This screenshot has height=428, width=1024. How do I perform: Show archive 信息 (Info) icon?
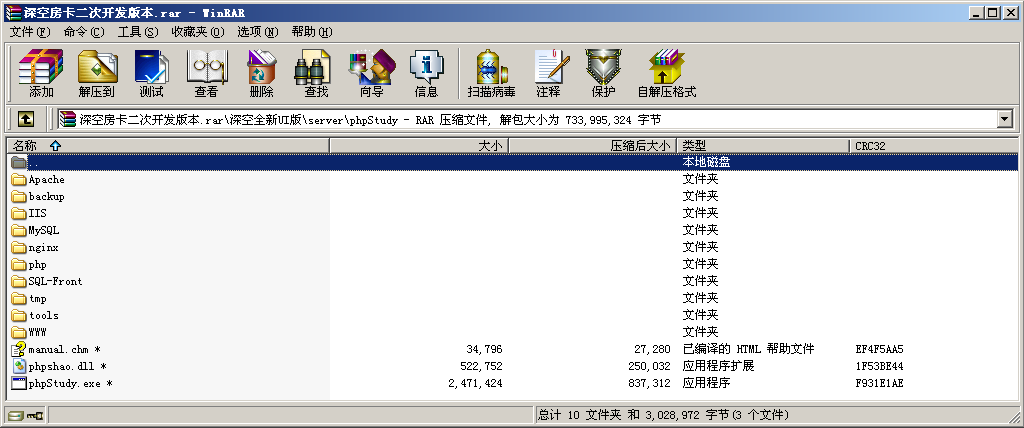426,72
